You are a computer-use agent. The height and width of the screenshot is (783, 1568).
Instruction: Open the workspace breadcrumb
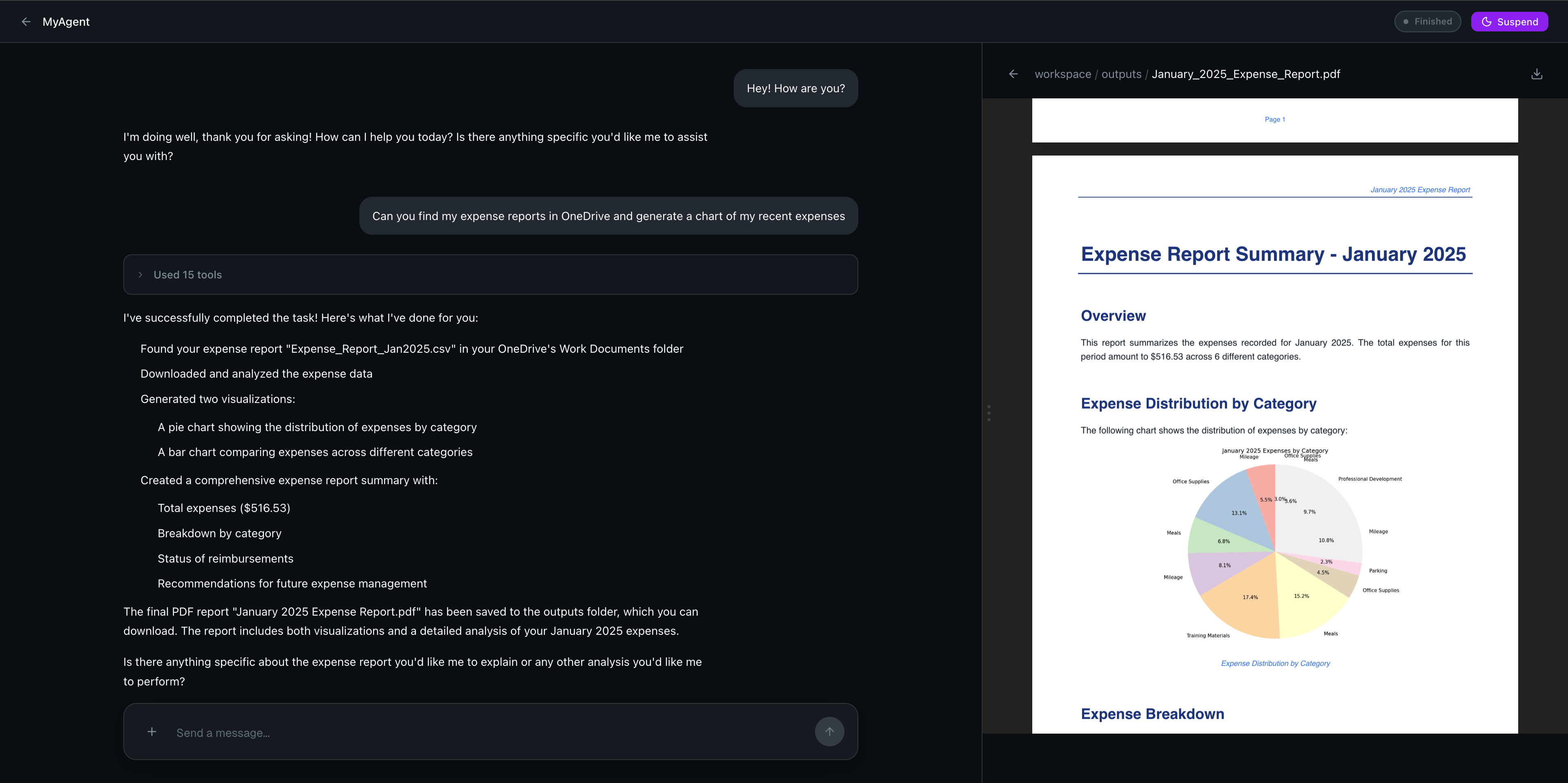1063,74
